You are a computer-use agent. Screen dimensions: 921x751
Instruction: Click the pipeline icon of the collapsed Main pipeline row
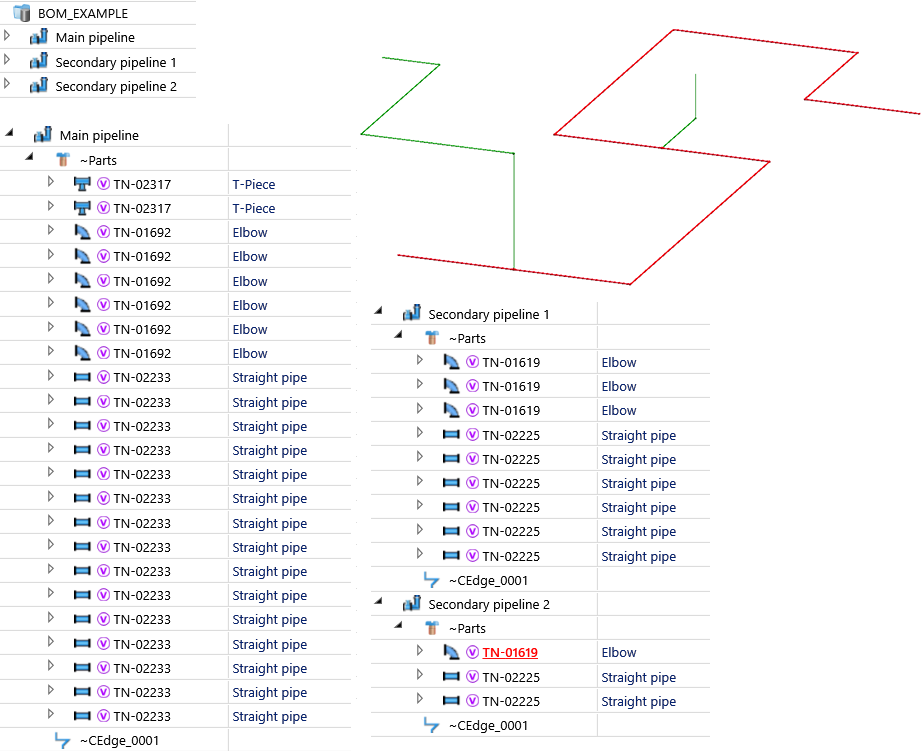click(x=39, y=37)
